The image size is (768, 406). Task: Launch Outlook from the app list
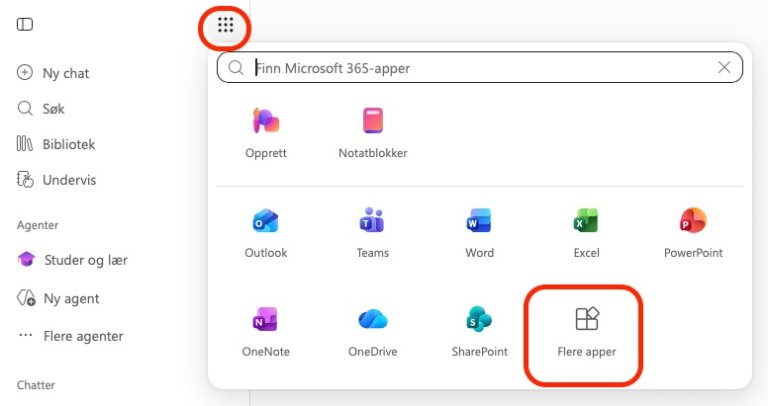click(x=266, y=233)
